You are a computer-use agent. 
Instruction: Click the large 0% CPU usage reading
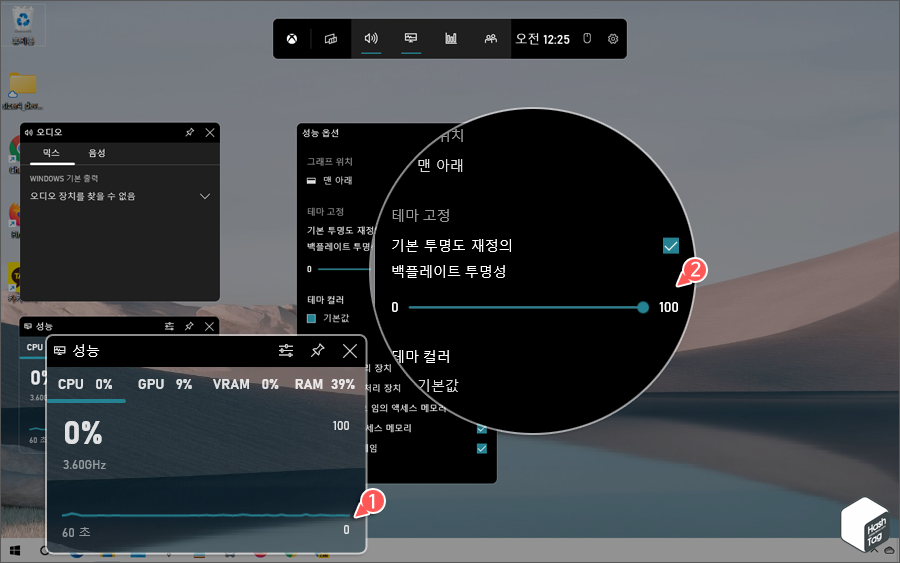coord(83,433)
